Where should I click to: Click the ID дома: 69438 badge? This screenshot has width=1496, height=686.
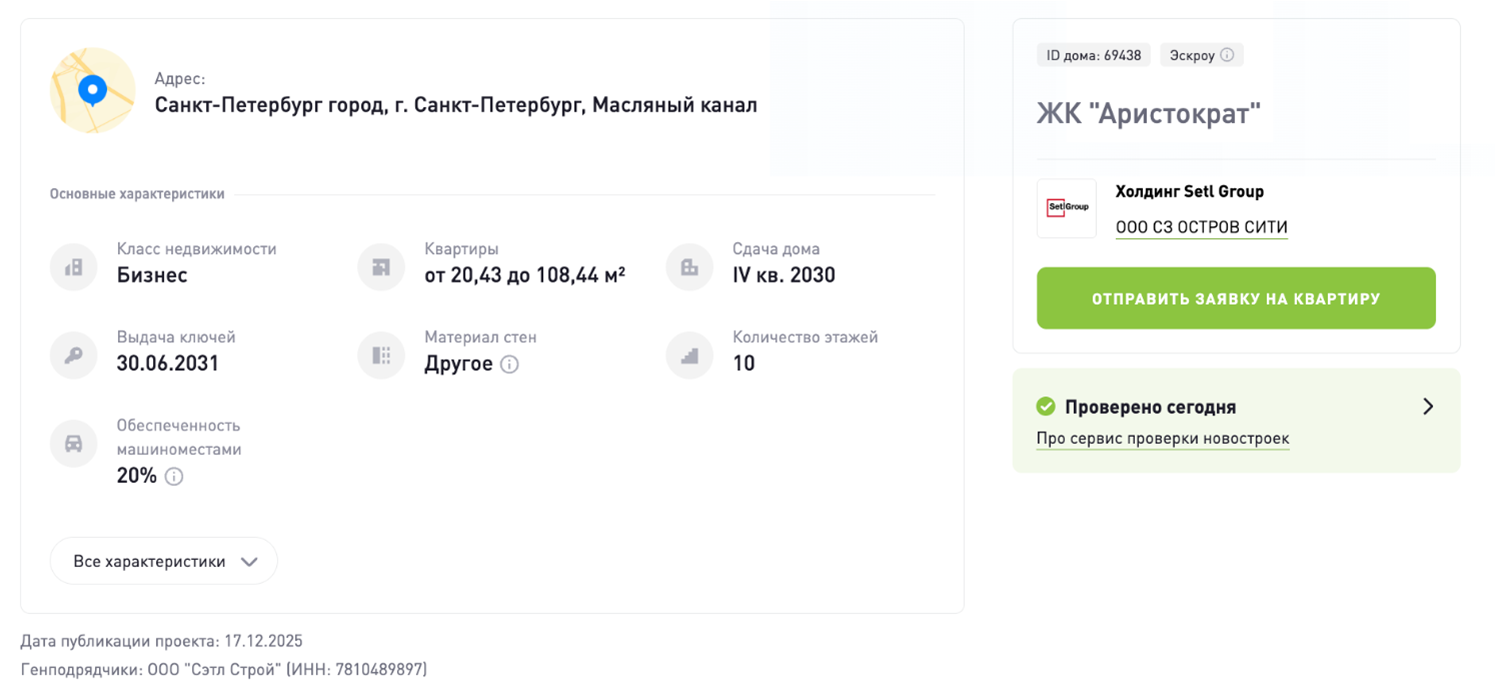pos(1094,55)
